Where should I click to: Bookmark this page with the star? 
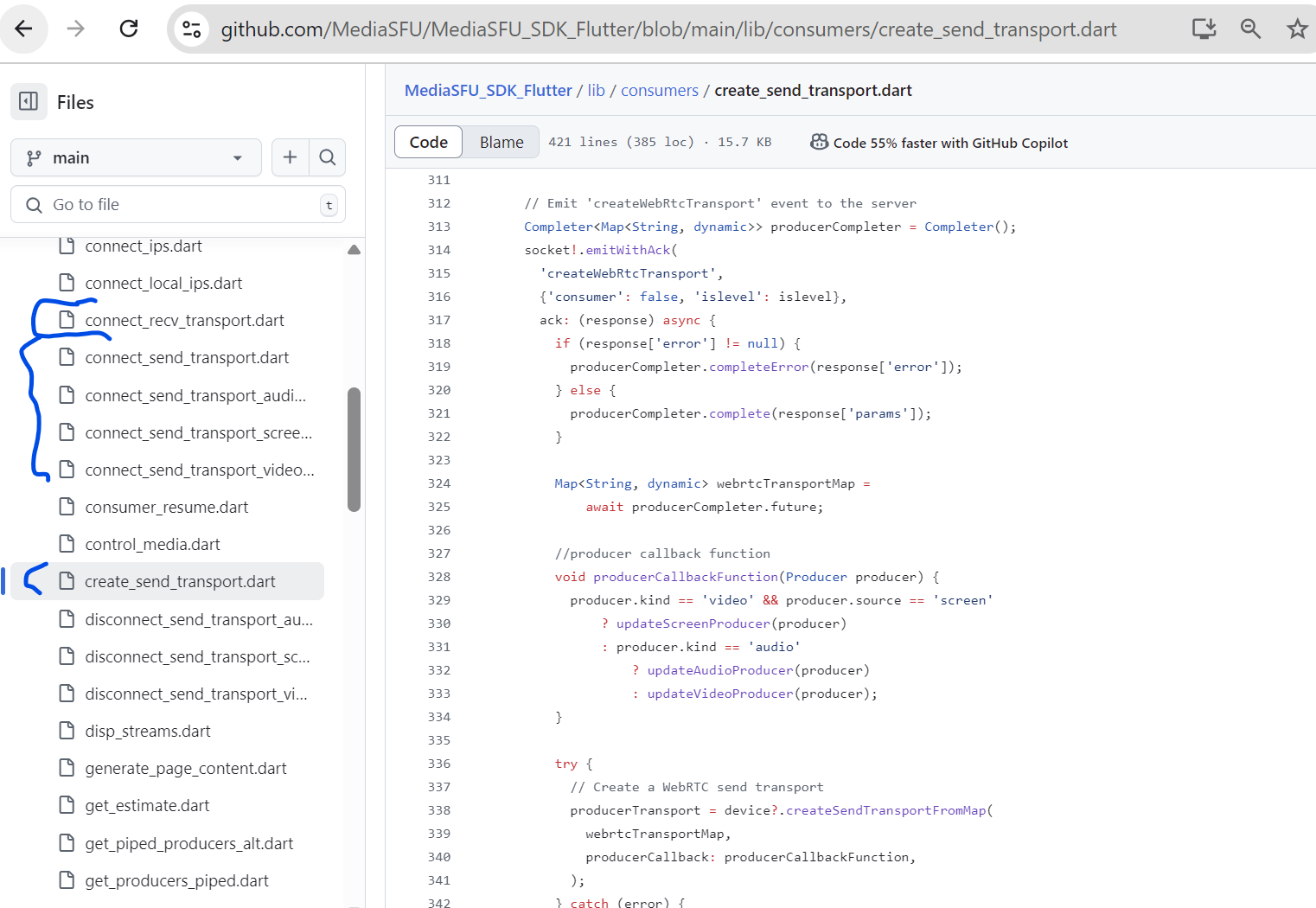[x=1297, y=29]
